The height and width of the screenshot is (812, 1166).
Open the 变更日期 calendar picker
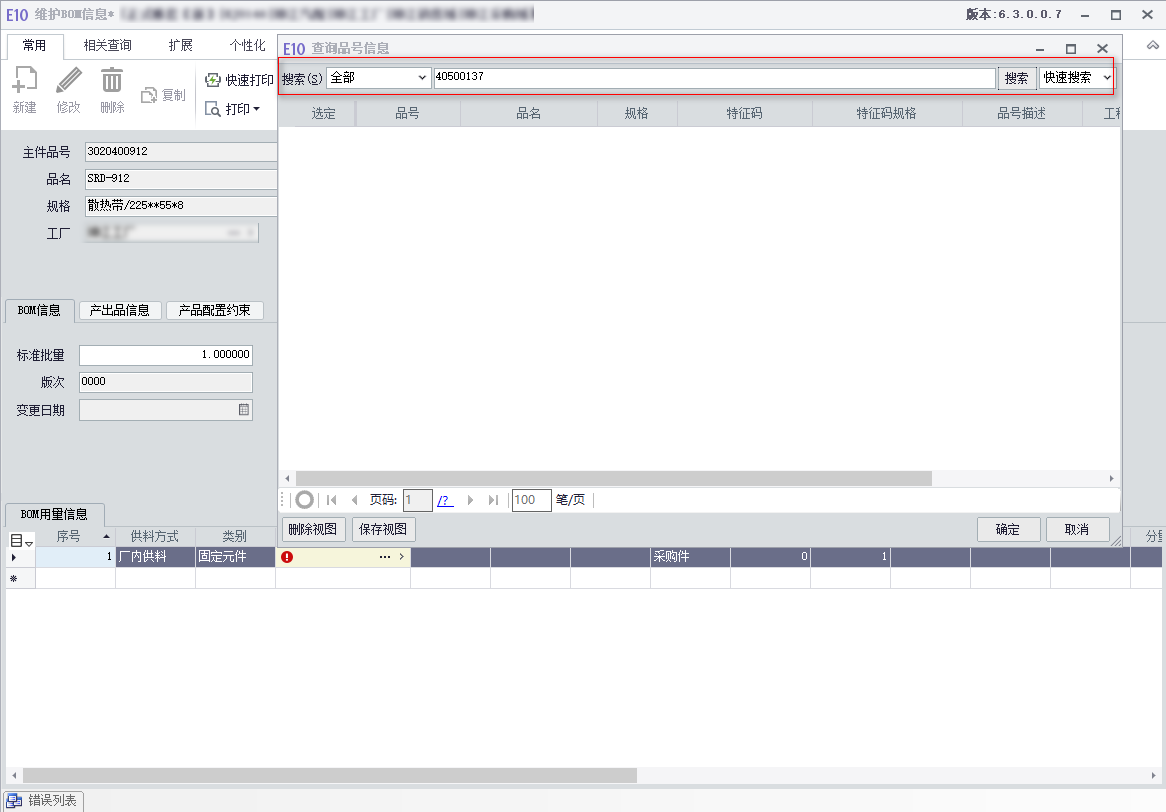point(243,410)
